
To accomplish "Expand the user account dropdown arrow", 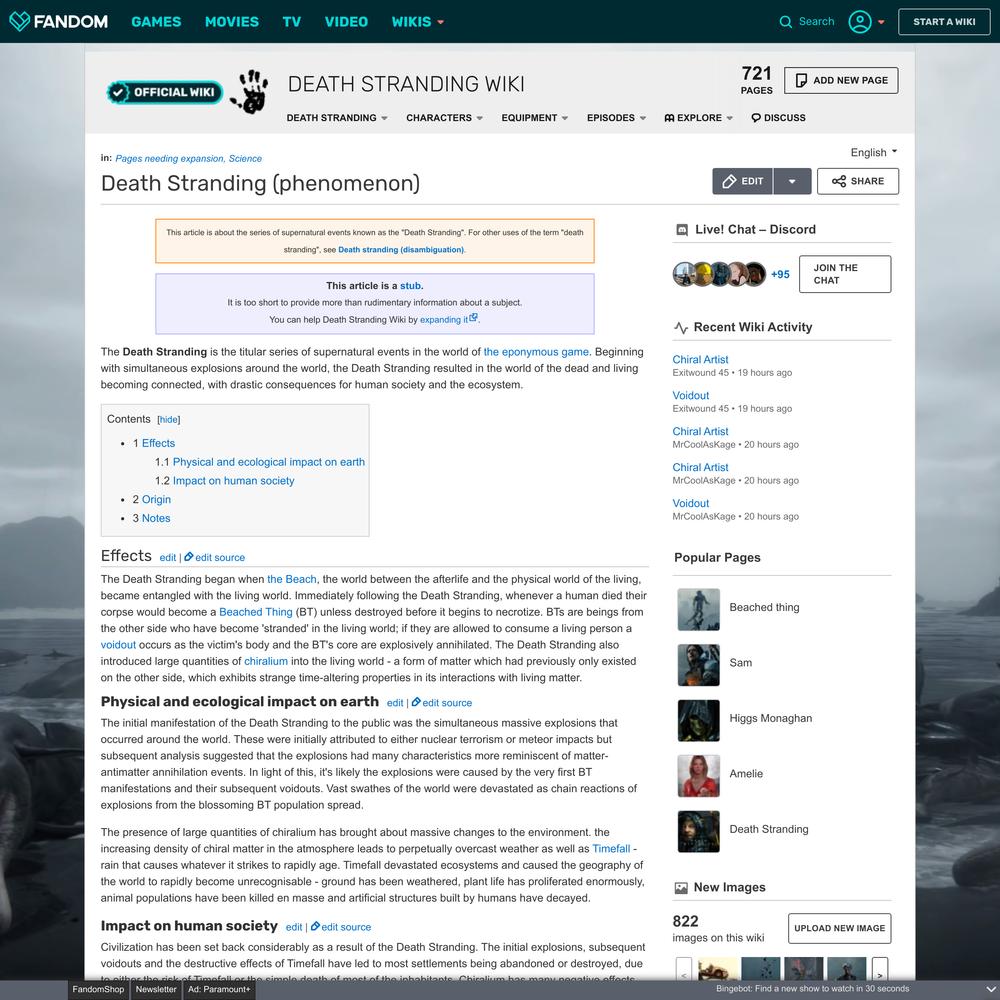I will [x=881, y=22].
